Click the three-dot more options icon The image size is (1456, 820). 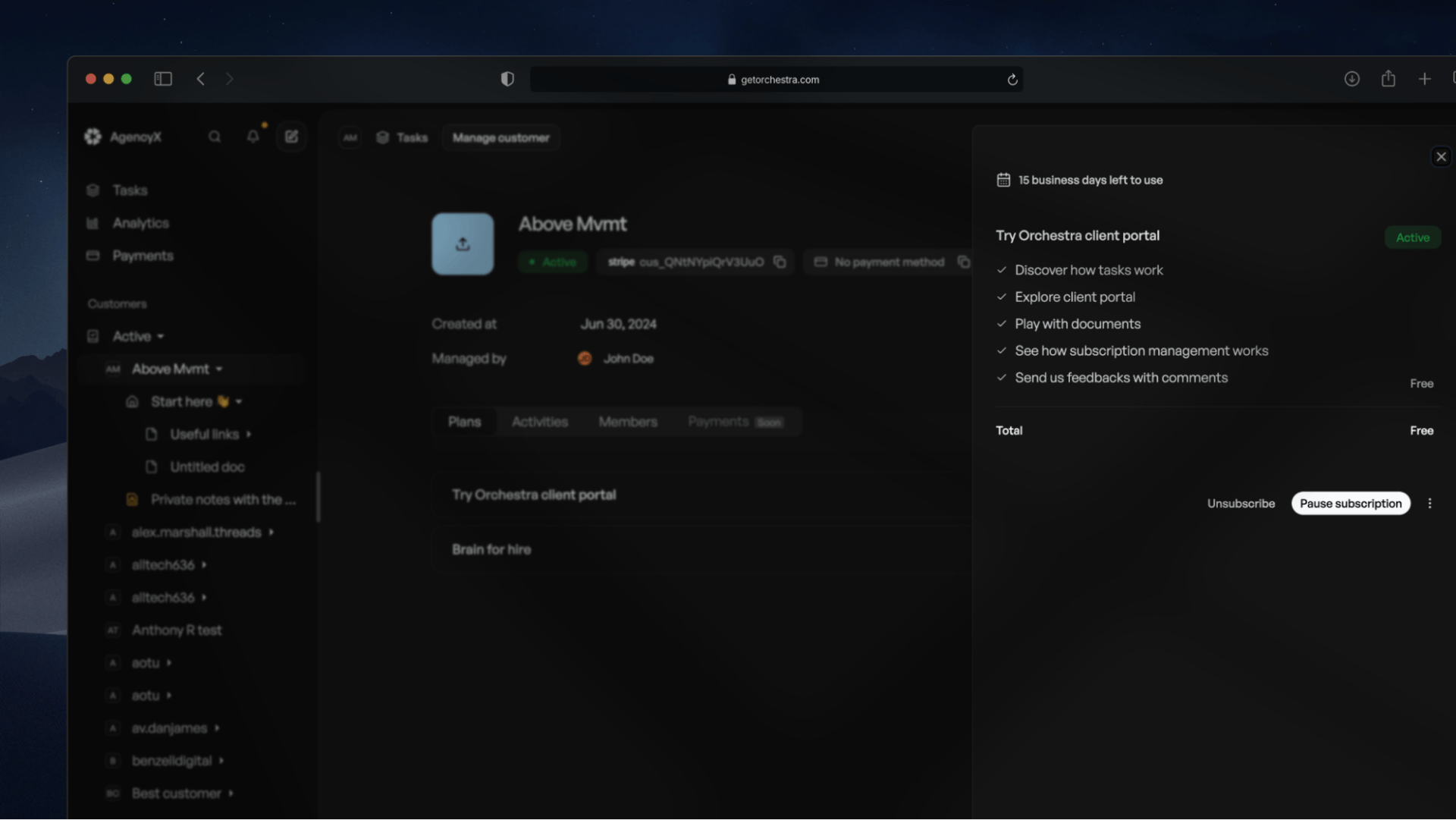click(x=1429, y=504)
